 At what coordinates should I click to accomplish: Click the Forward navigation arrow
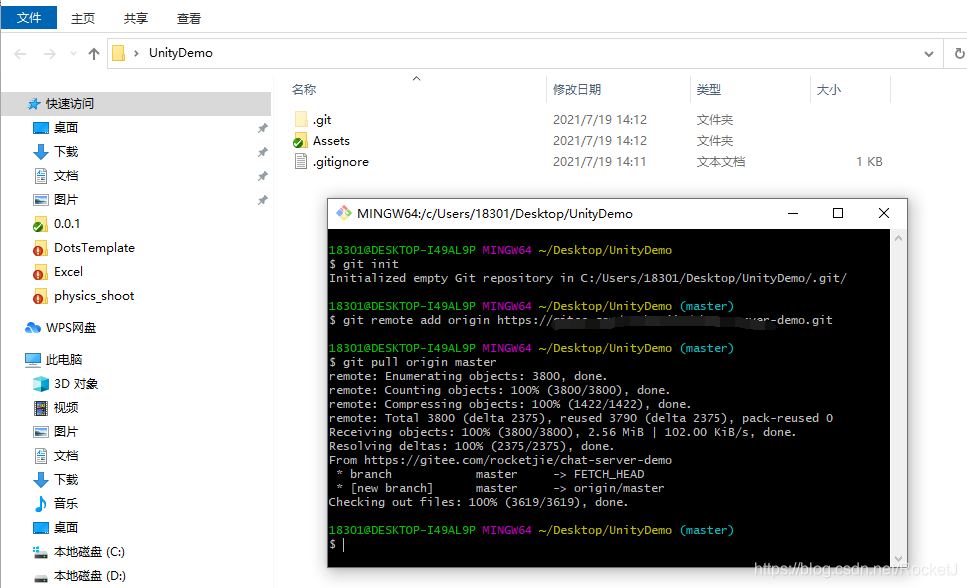coord(49,54)
